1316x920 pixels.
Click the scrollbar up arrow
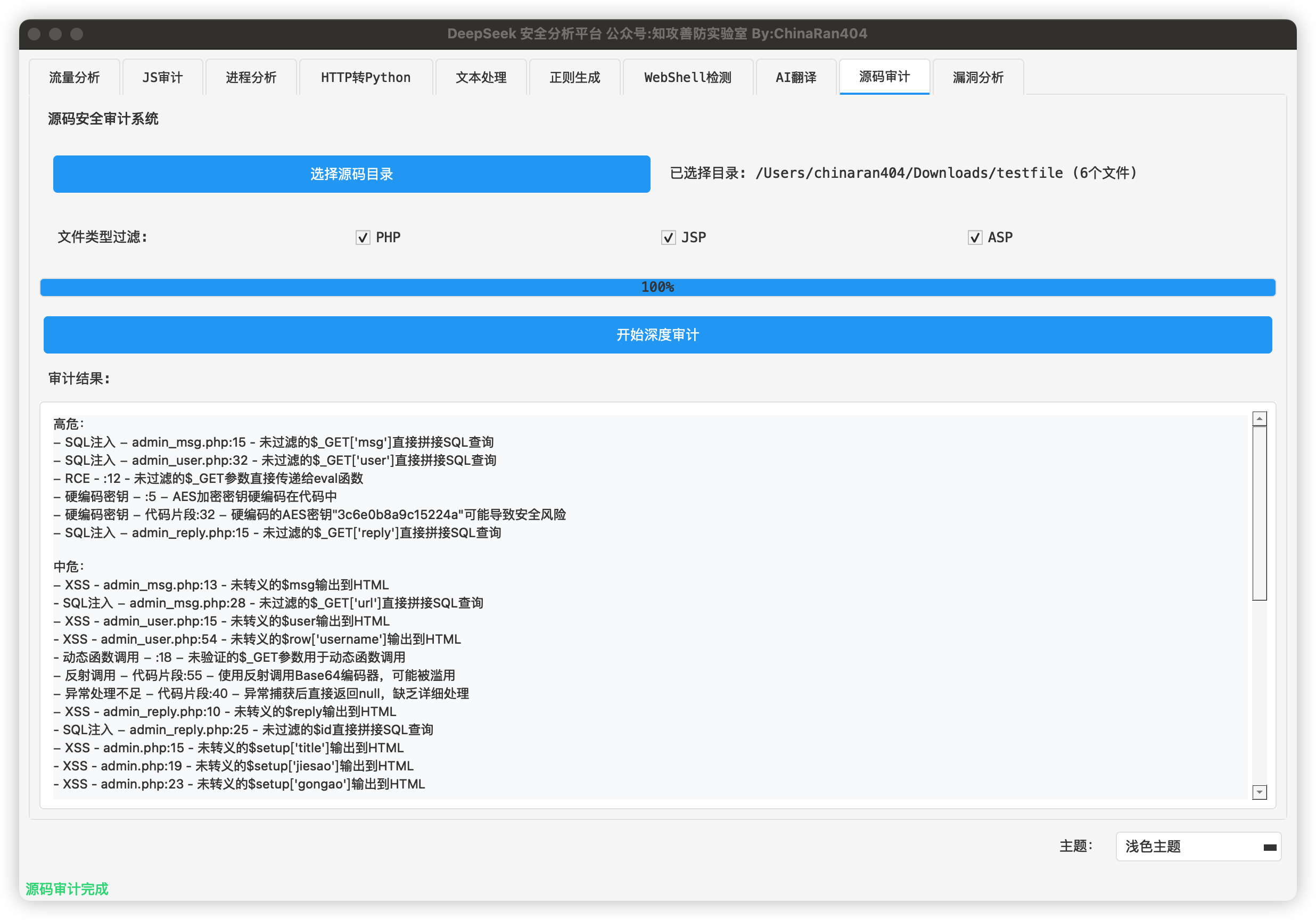pyautogui.click(x=1259, y=418)
